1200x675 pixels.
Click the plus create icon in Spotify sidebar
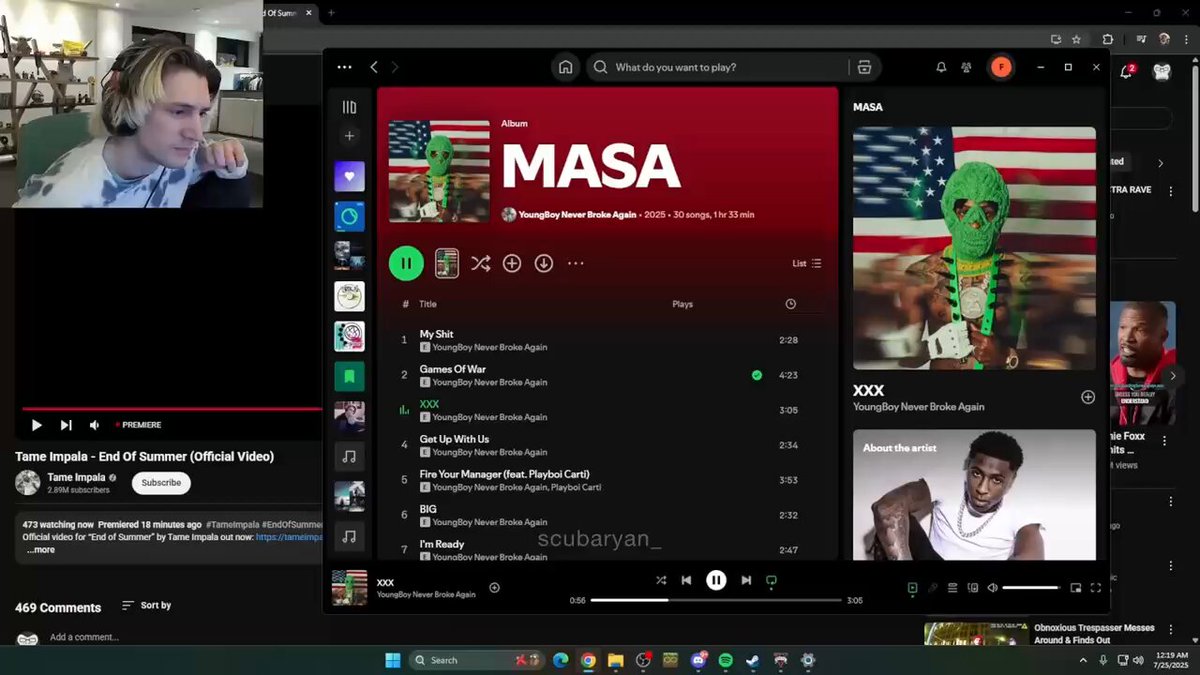pos(349,136)
